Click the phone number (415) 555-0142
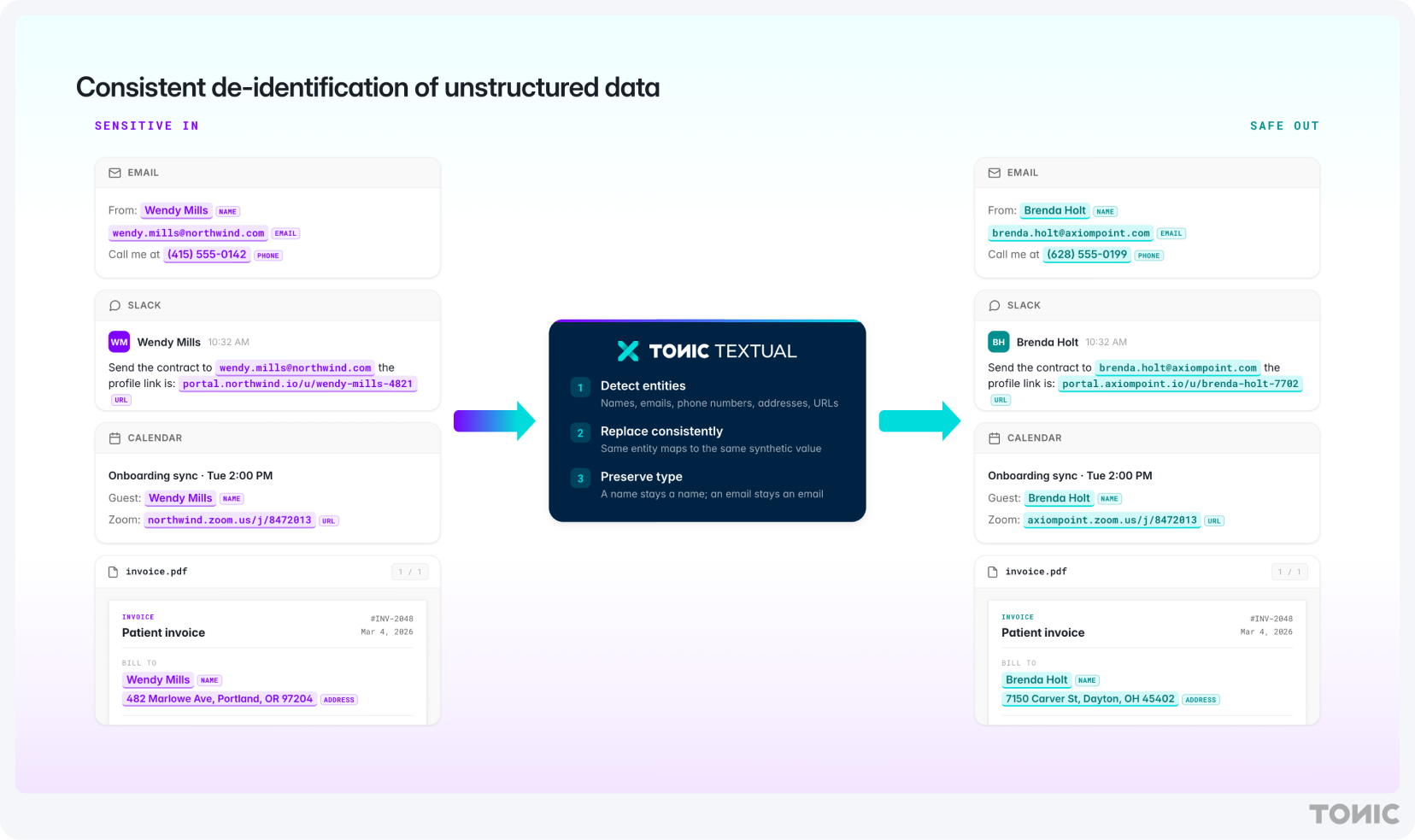1415x840 pixels. click(x=207, y=255)
